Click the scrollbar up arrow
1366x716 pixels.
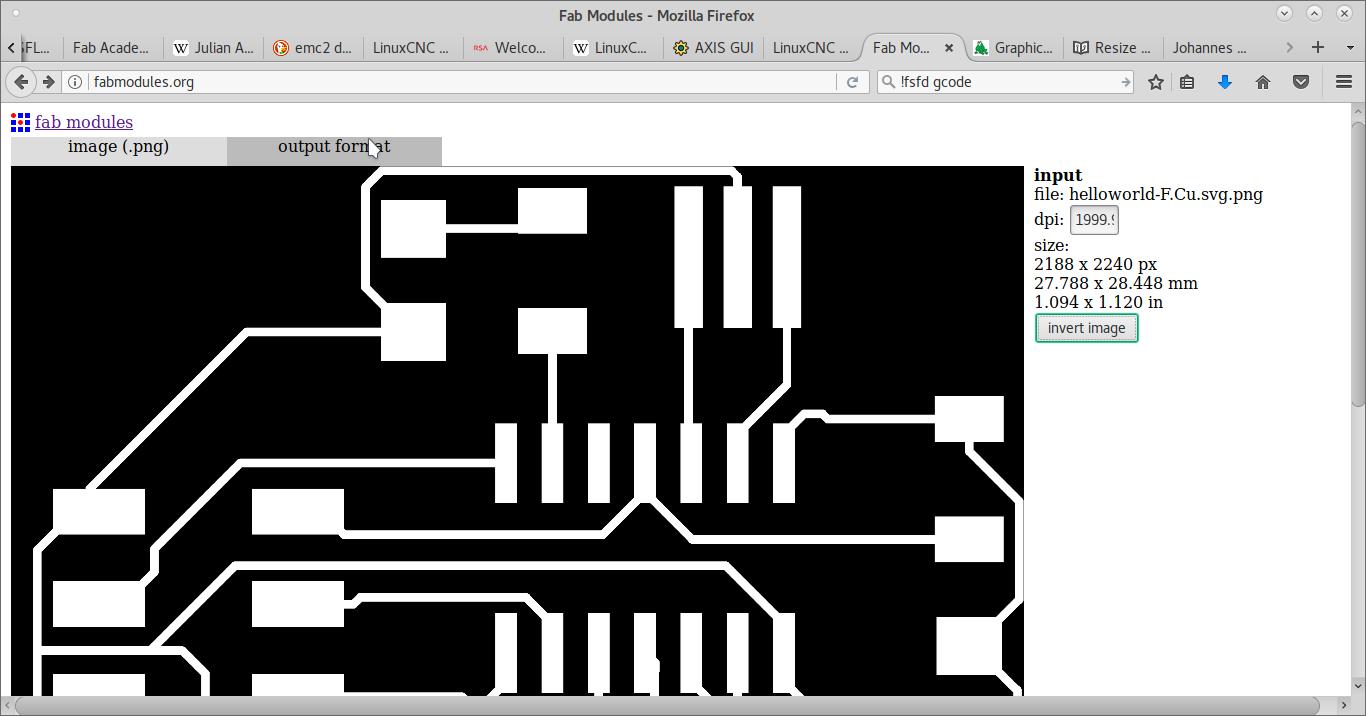coord(1358,110)
